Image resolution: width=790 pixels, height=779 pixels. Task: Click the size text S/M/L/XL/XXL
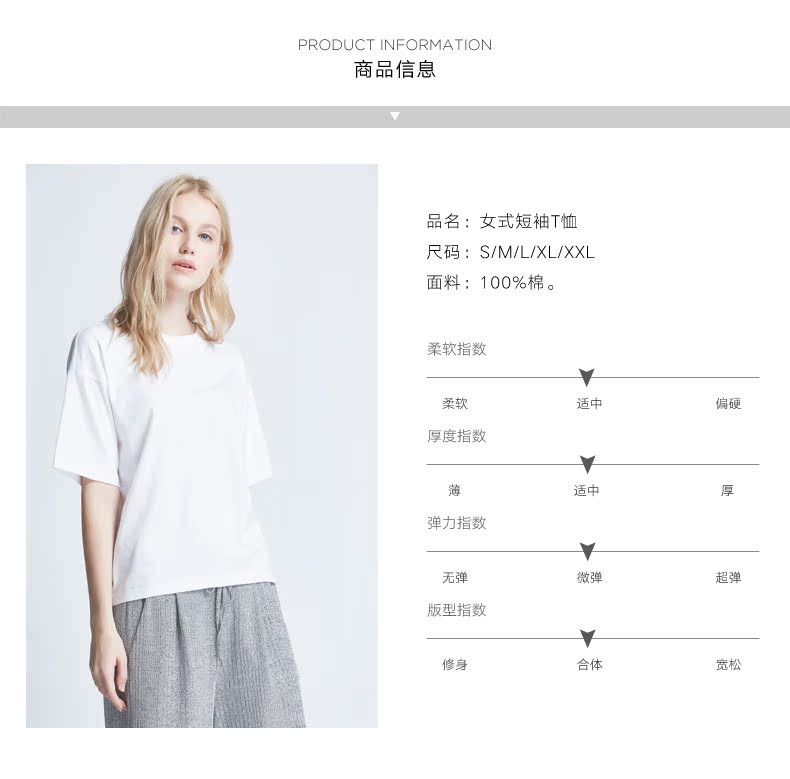(x=537, y=252)
